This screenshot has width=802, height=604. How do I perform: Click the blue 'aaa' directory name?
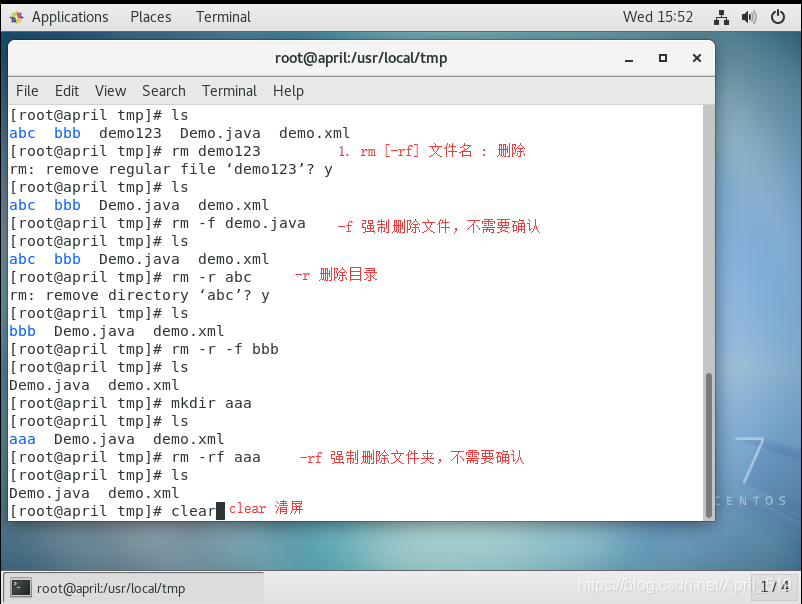[23, 439]
